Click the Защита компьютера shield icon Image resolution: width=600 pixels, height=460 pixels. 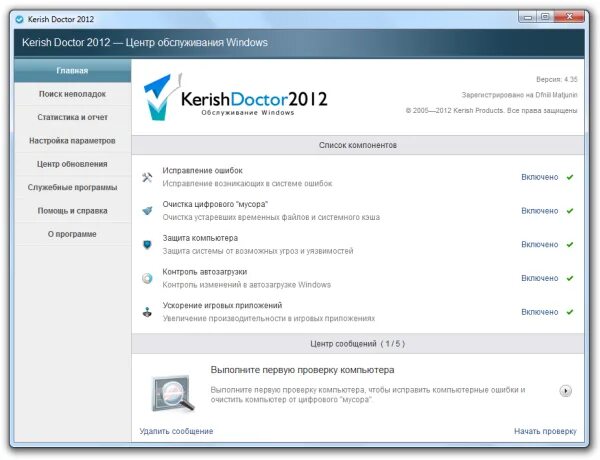pyautogui.click(x=147, y=245)
